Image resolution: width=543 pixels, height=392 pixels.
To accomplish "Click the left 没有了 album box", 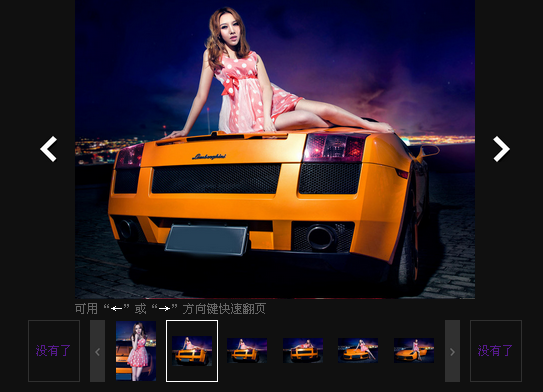I will (x=54, y=351).
